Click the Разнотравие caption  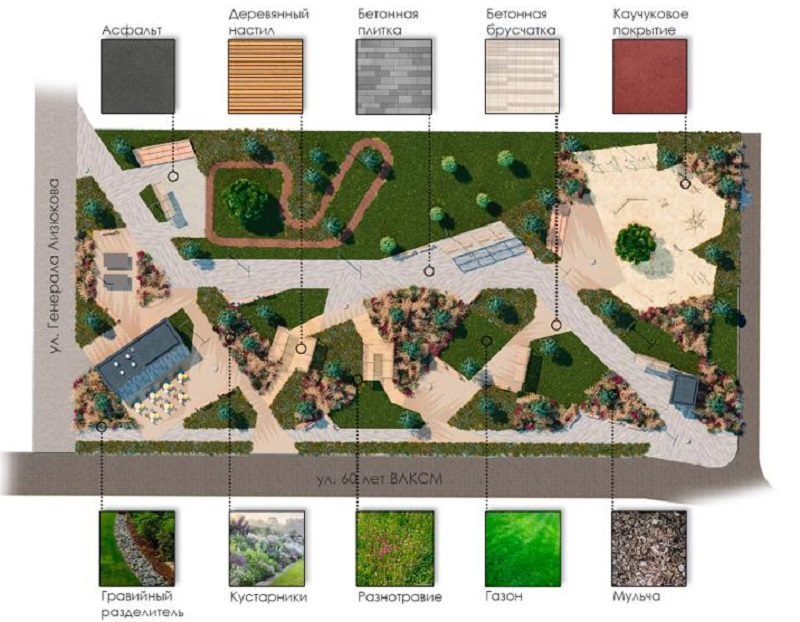(x=399, y=597)
